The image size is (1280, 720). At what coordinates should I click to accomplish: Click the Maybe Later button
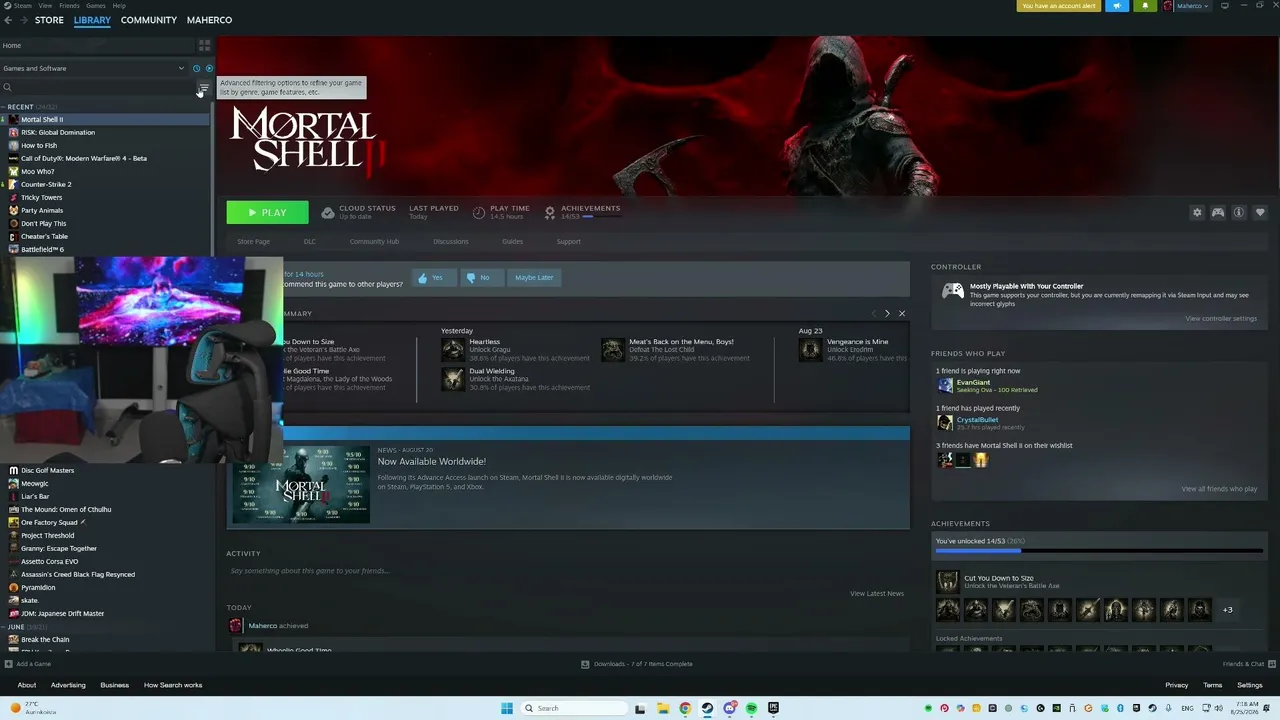tap(534, 277)
